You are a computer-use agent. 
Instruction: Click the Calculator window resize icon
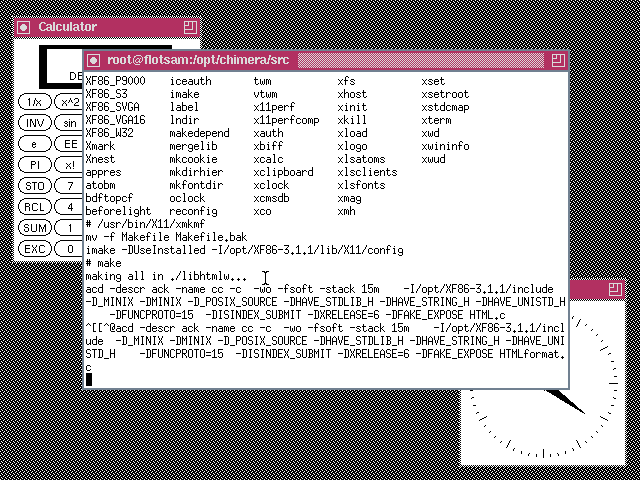190,27
